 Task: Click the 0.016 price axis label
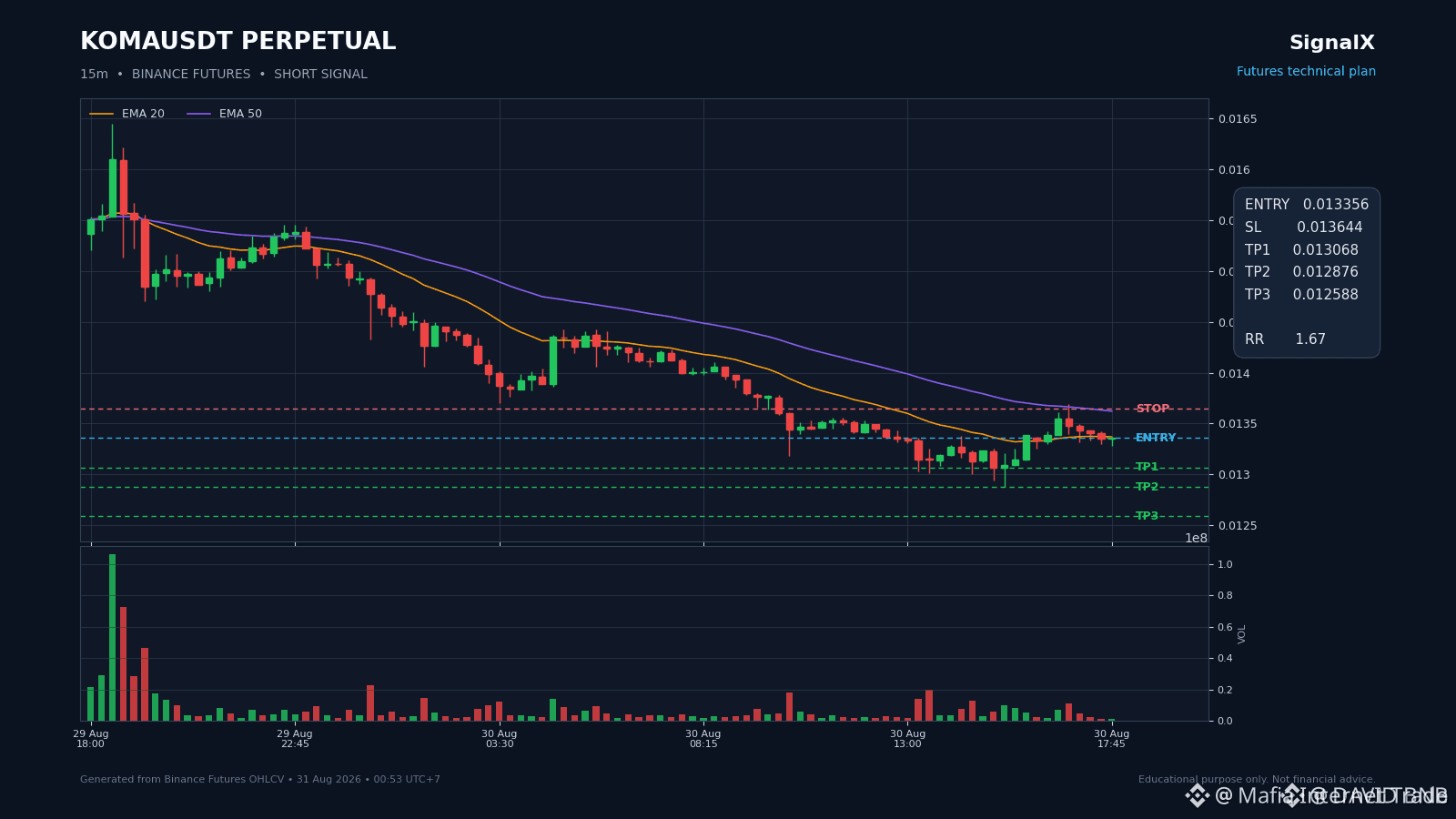[x=1235, y=170]
